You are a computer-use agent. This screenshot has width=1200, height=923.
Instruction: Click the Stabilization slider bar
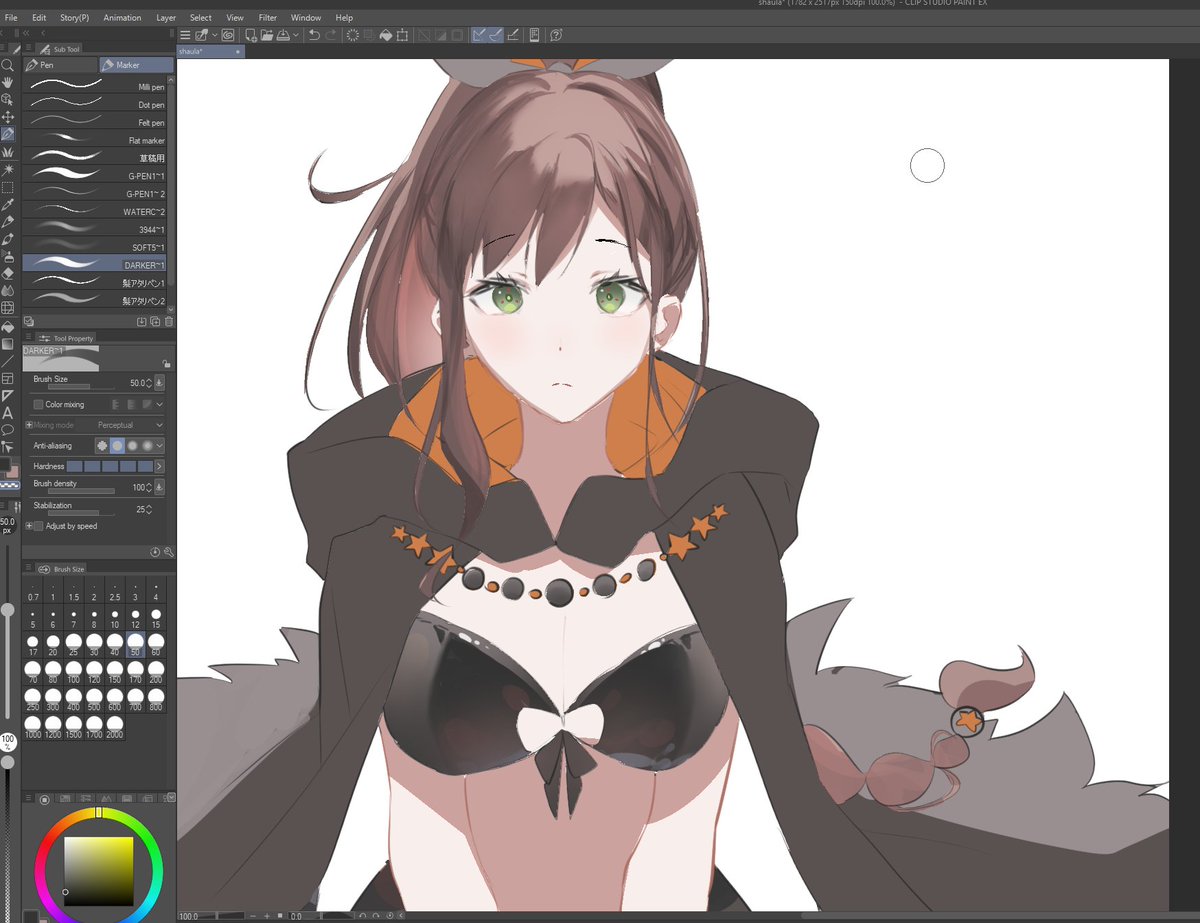point(81,513)
